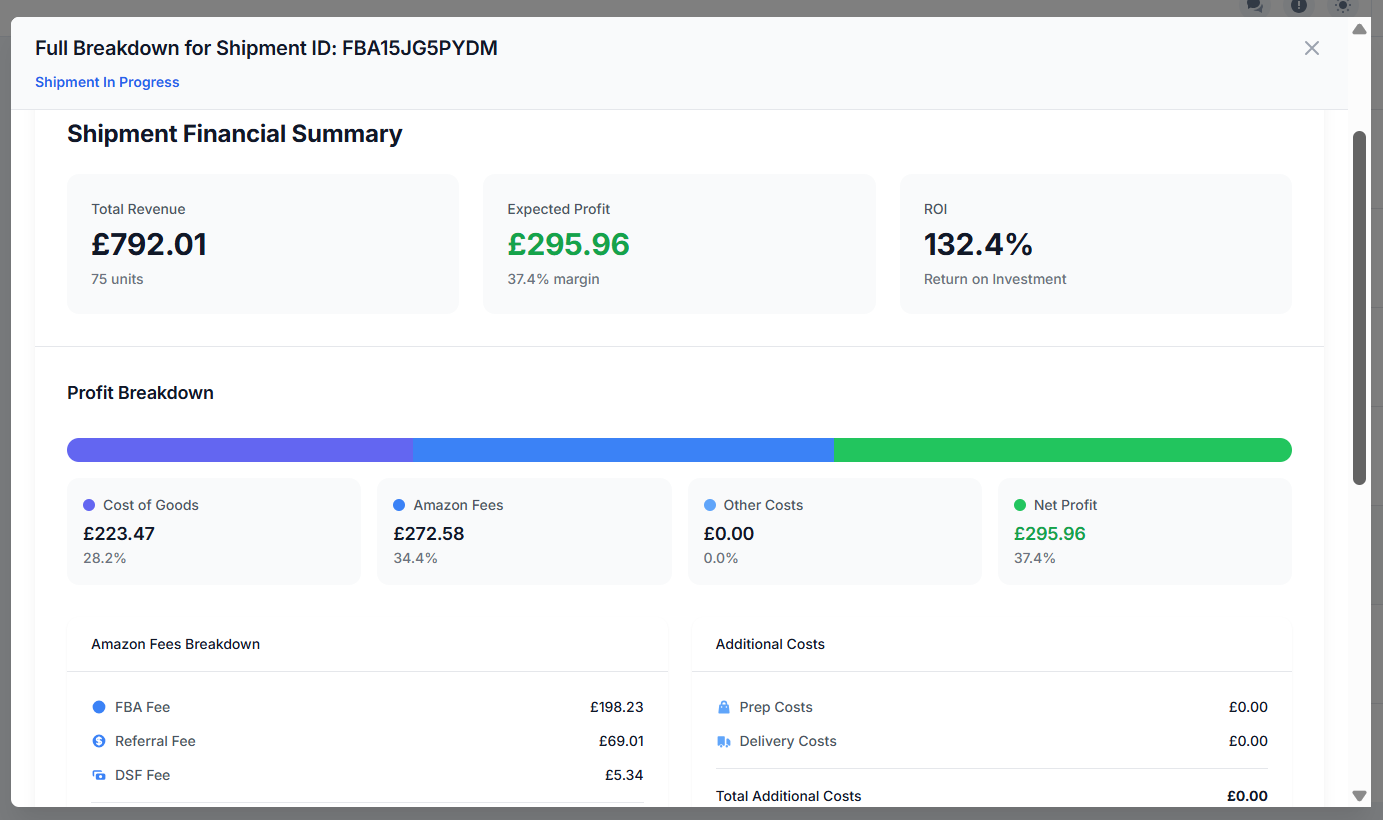Click the exclamation alert icon
Screen dimensions: 1383x820
1299,6
